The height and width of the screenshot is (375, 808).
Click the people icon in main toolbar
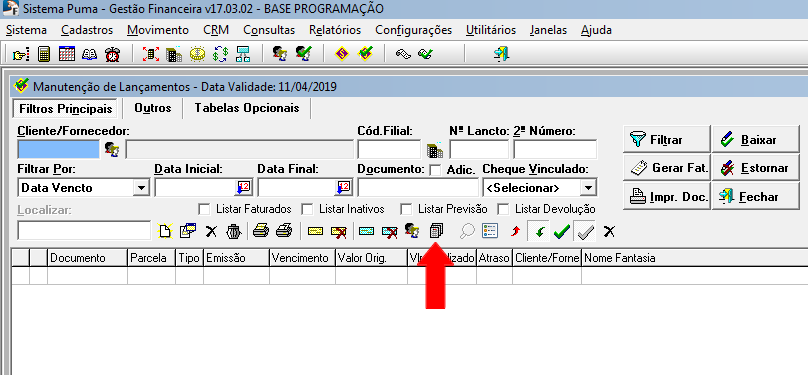pos(280,54)
